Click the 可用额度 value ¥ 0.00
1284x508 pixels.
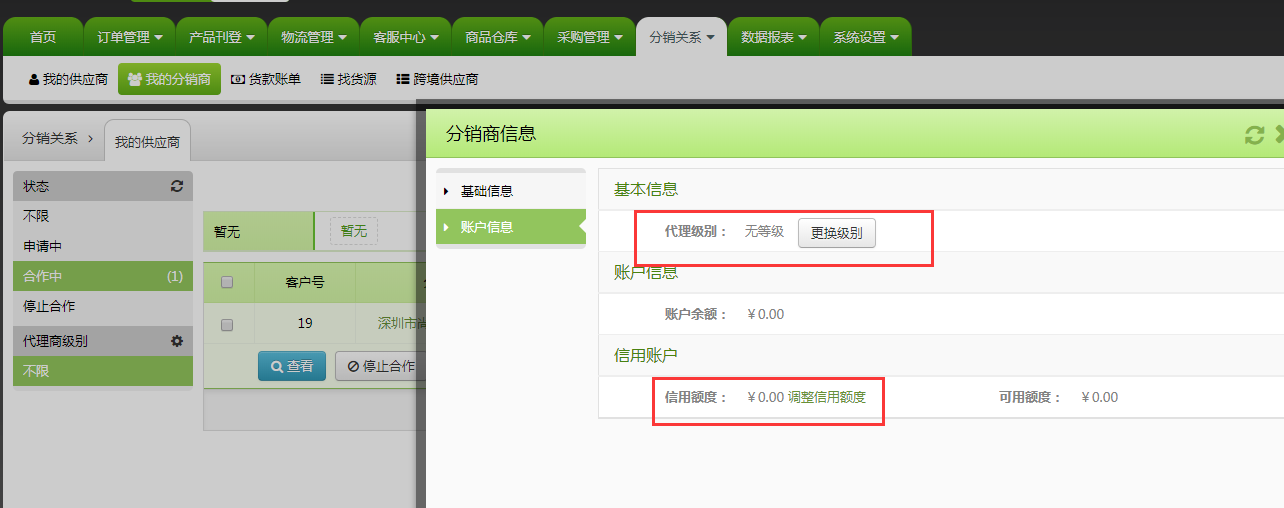click(x=1100, y=397)
